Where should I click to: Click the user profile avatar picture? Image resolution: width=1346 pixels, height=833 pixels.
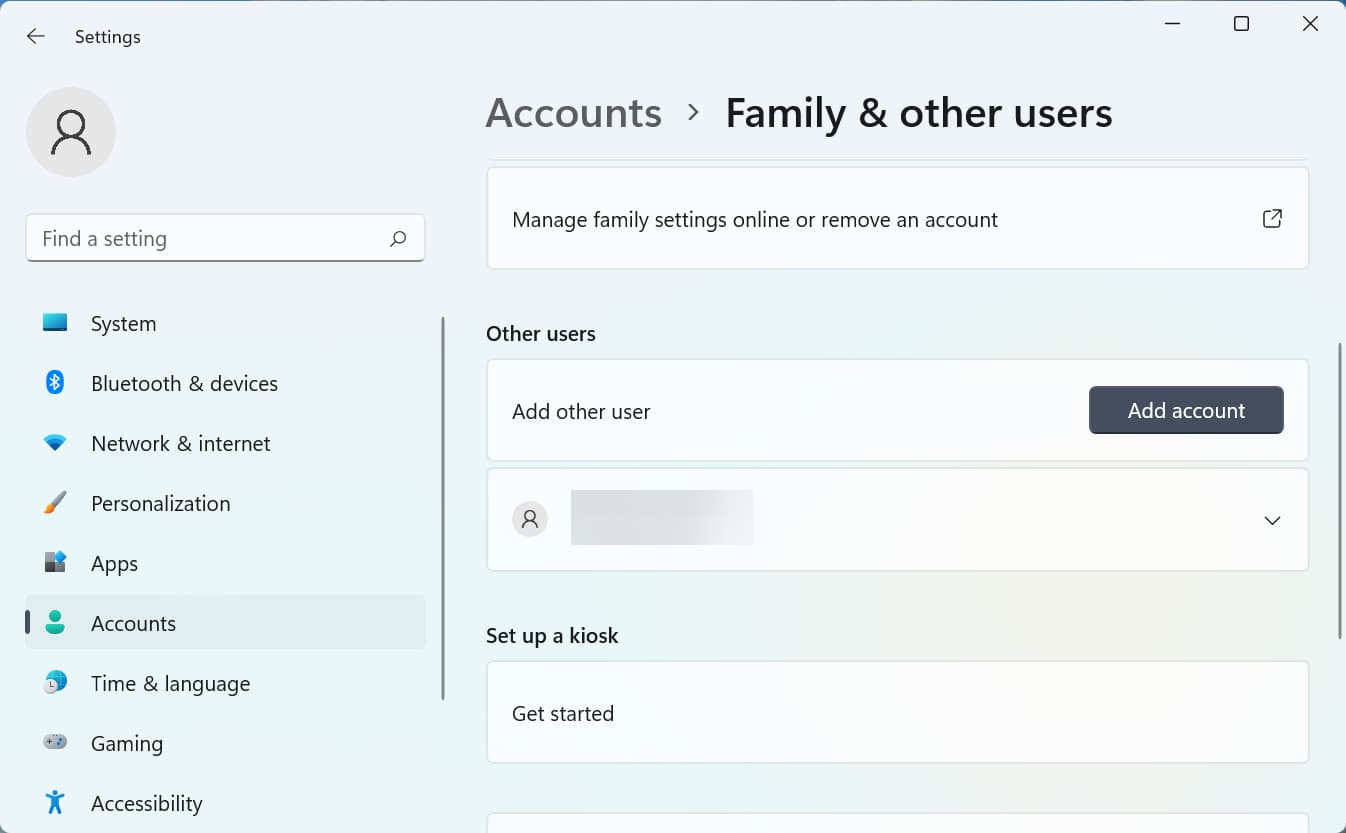click(x=71, y=132)
